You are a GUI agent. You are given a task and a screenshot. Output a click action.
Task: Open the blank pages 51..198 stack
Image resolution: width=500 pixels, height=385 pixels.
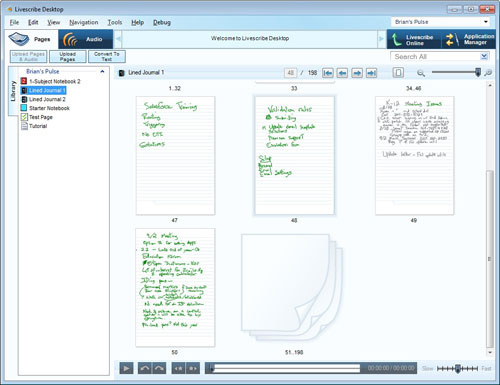pyautogui.click(x=292, y=288)
